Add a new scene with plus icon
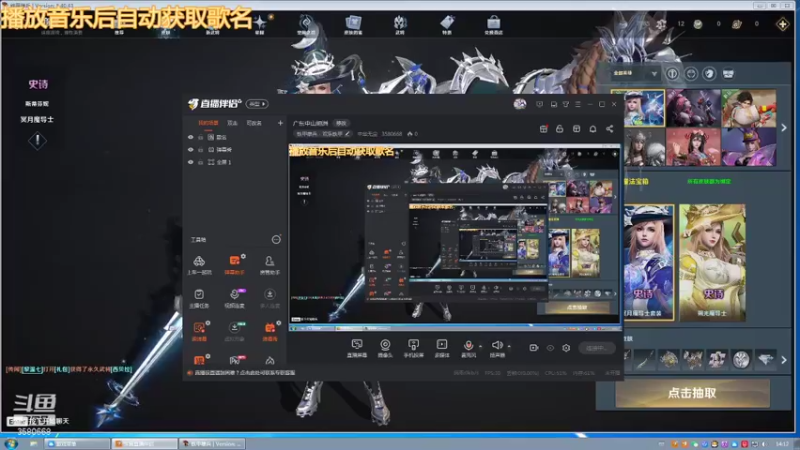800x450 pixels. click(280, 123)
